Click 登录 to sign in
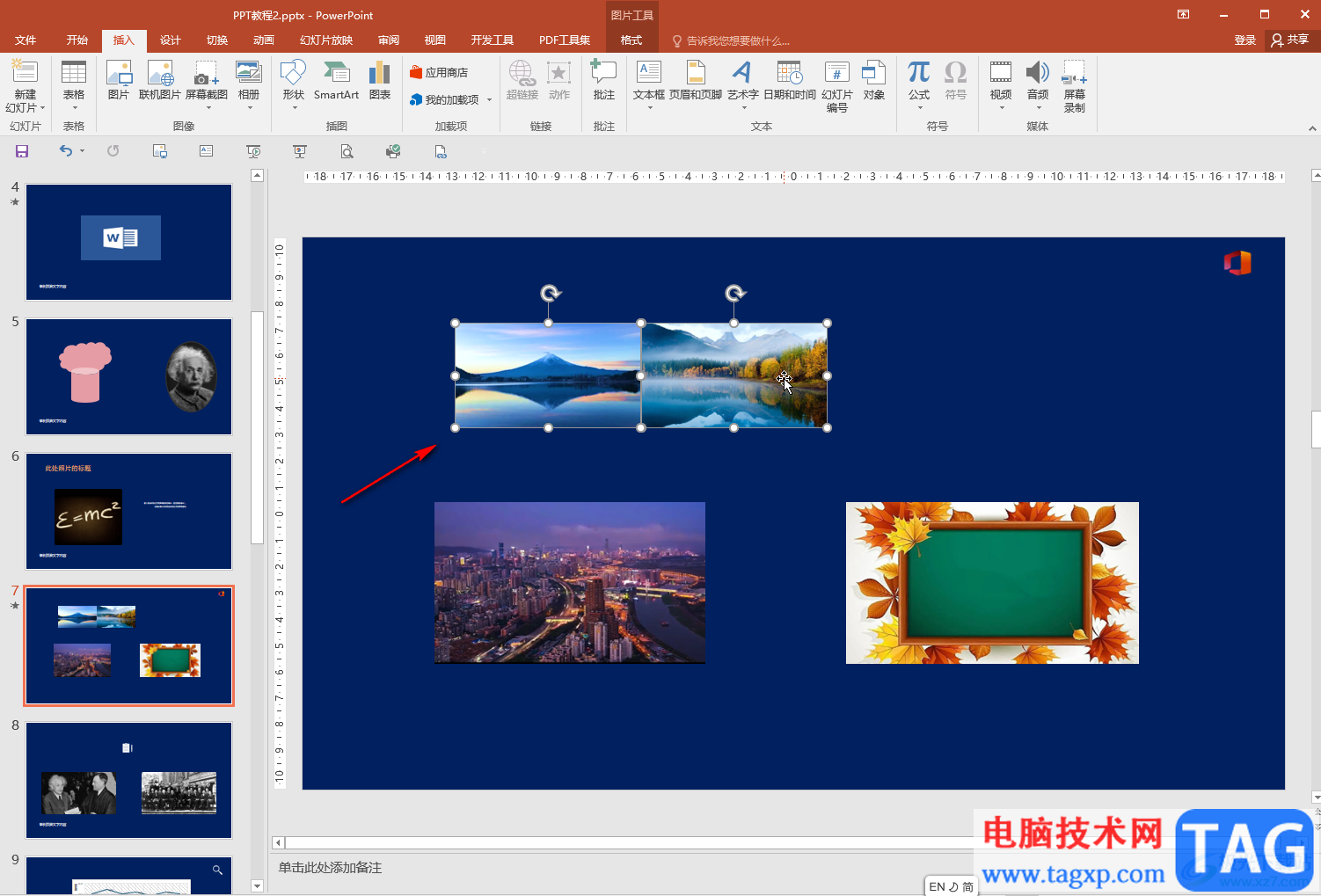The width and height of the screenshot is (1321, 896). (x=1244, y=40)
